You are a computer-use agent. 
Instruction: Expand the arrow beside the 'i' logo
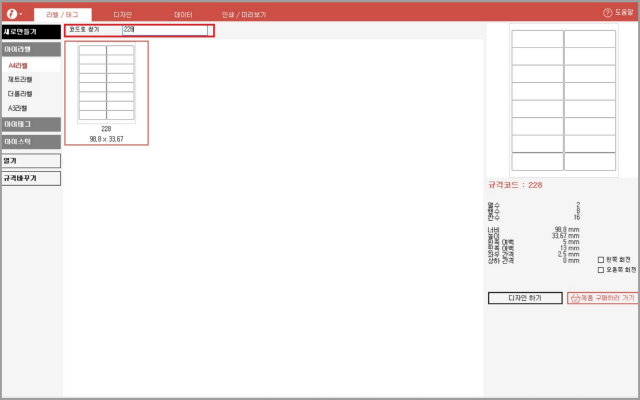pos(21,14)
